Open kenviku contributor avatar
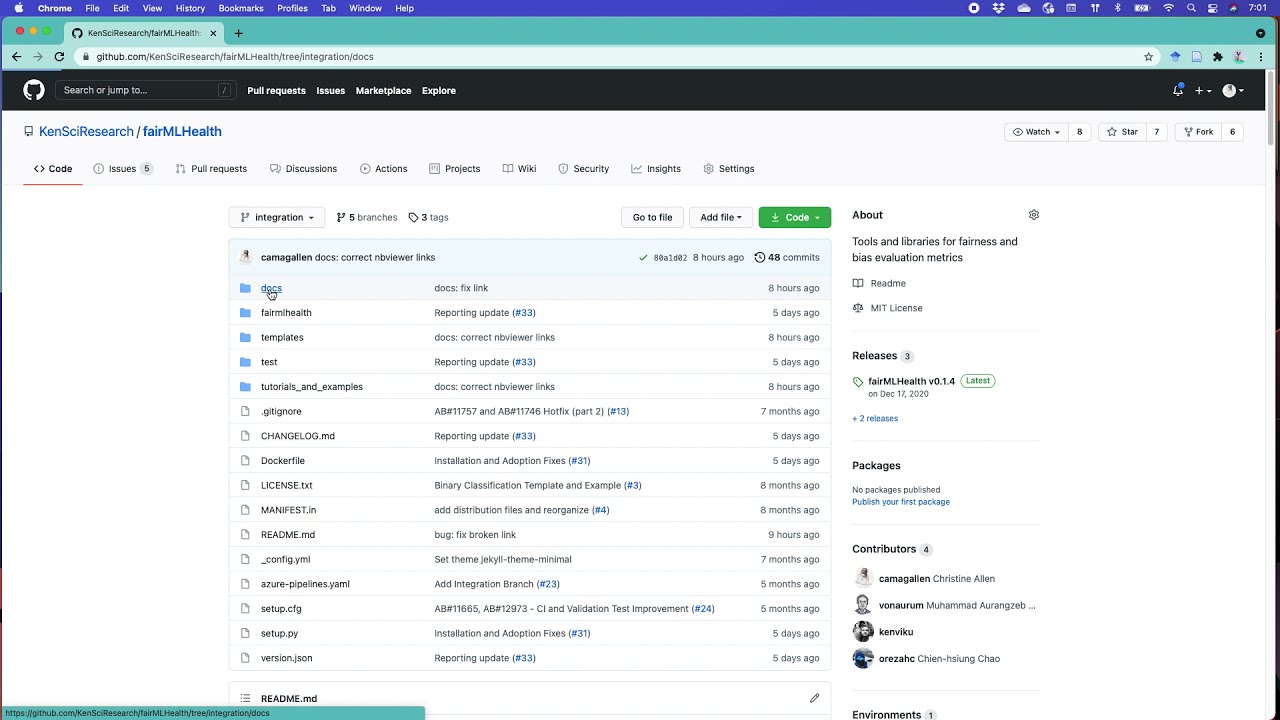 click(x=863, y=631)
